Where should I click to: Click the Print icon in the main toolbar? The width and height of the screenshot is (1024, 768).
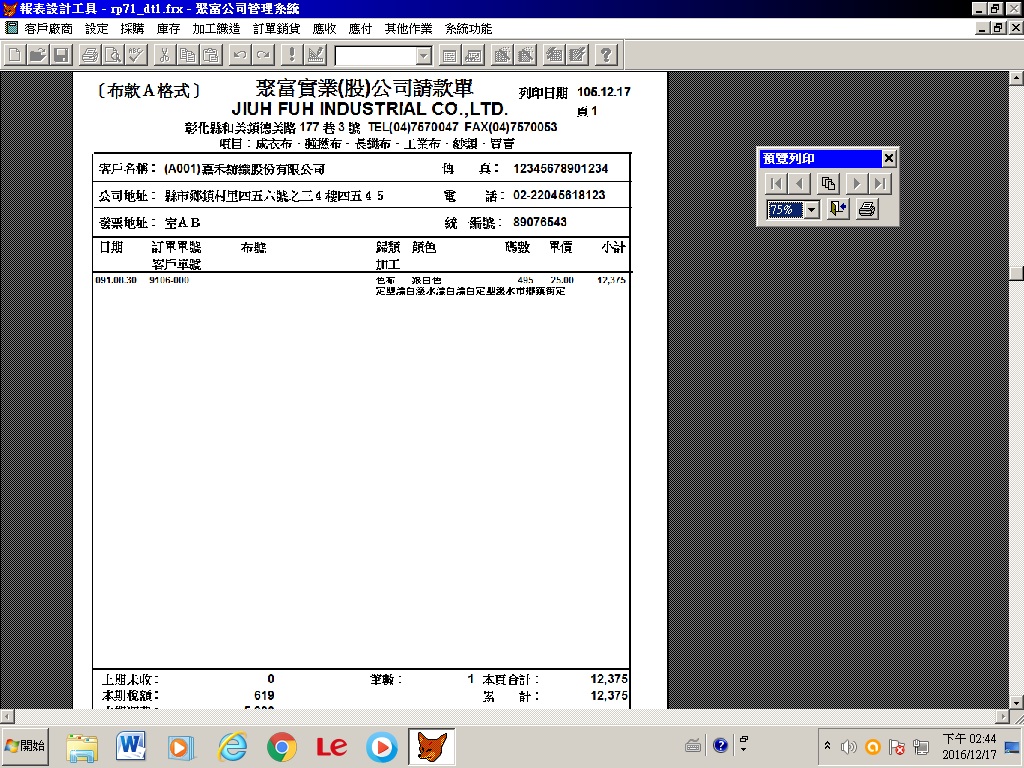(x=89, y=55)
